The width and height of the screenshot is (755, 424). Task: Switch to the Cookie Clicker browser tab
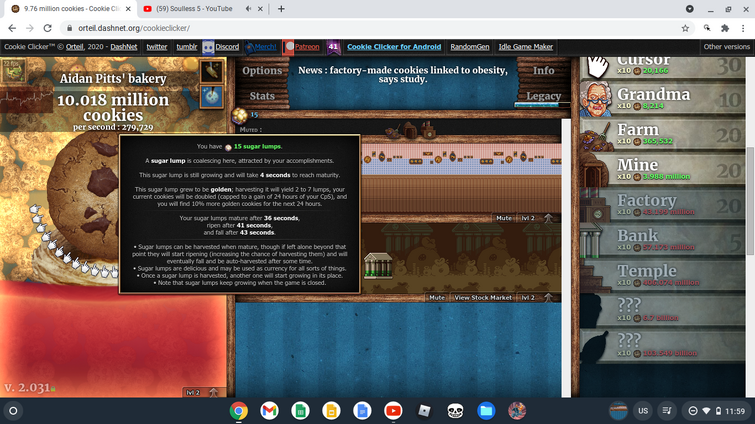[x=72, y=9]
